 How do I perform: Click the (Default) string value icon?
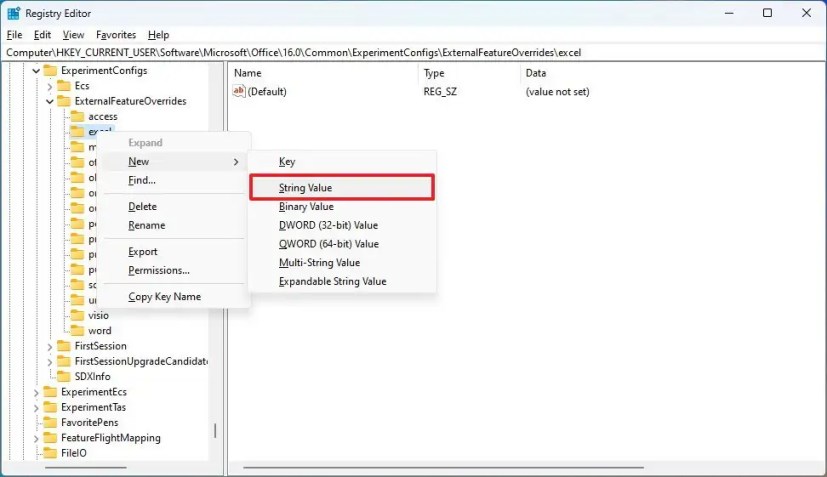tap(239, 91)
